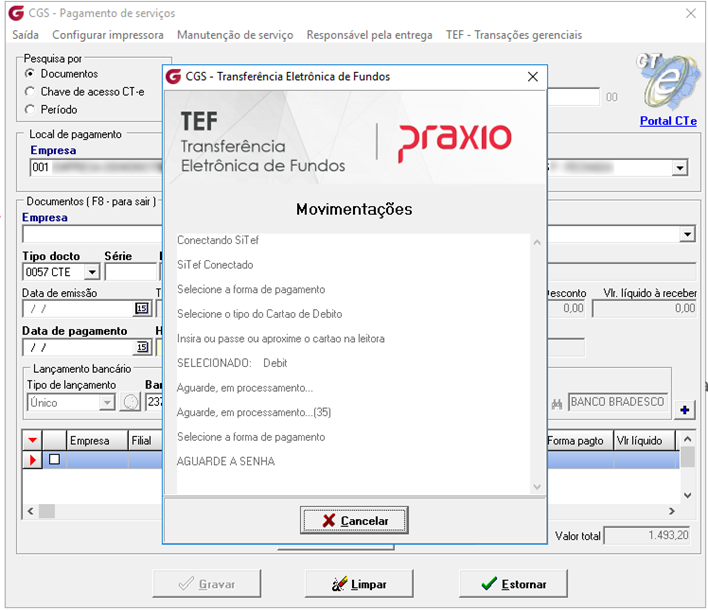Open Manutenção de serviço menu
The width and height of the screenshot is (708, 610).
[x=235, y=35]
